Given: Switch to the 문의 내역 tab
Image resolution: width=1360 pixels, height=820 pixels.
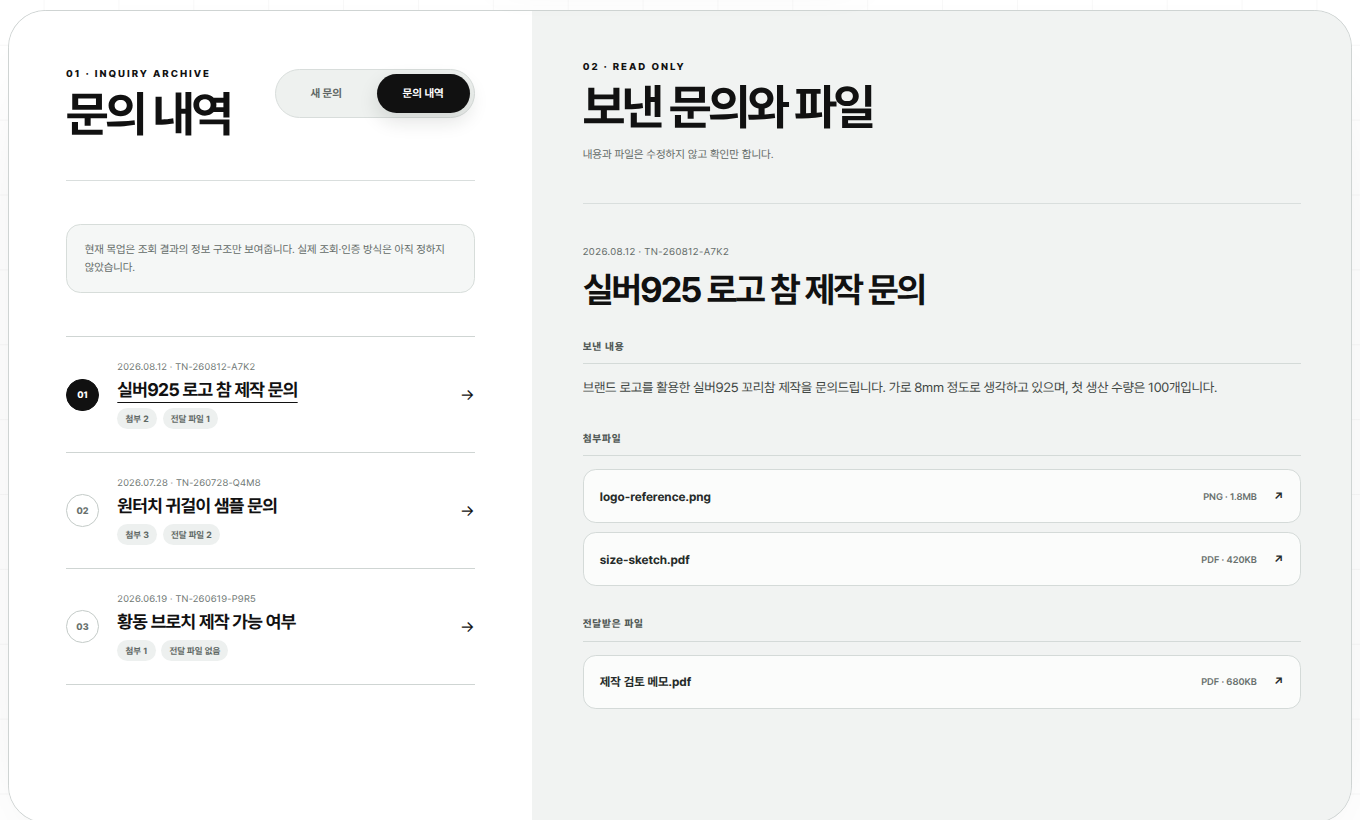Looking at the screenshot, I should pos(423,93).
